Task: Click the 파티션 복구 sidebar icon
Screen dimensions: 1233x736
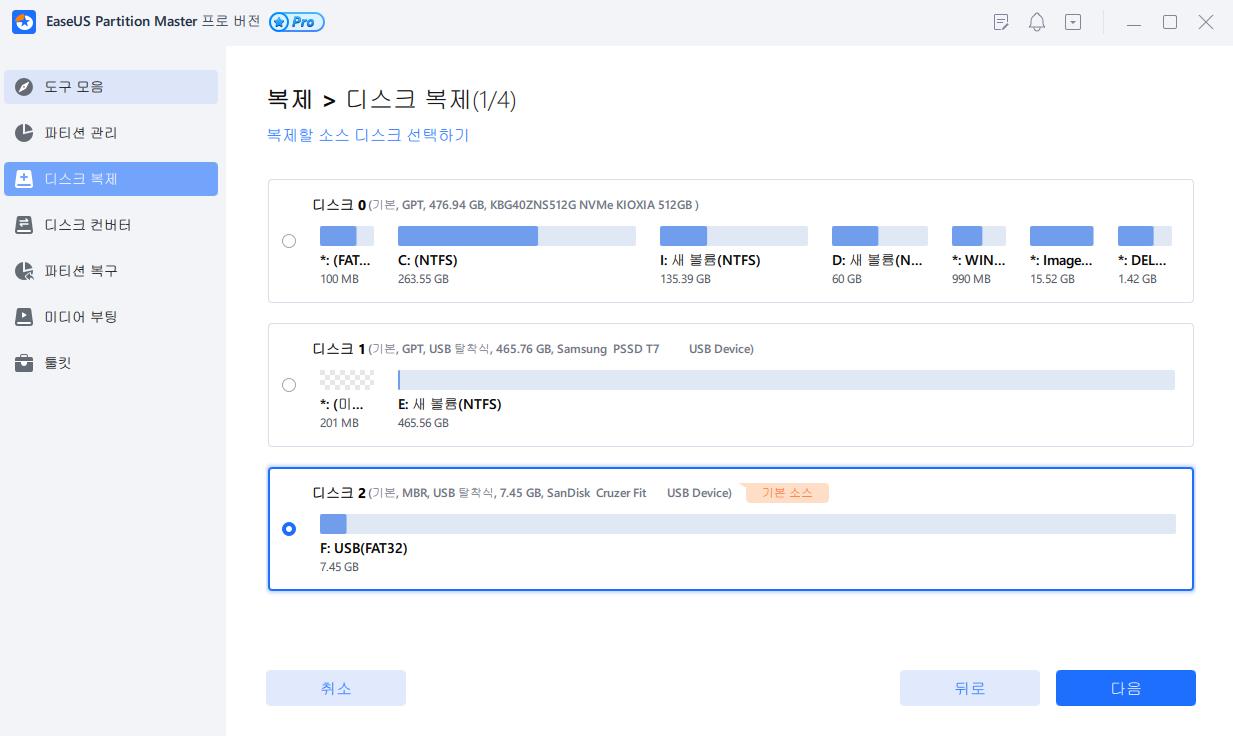Action: point(25,271)
